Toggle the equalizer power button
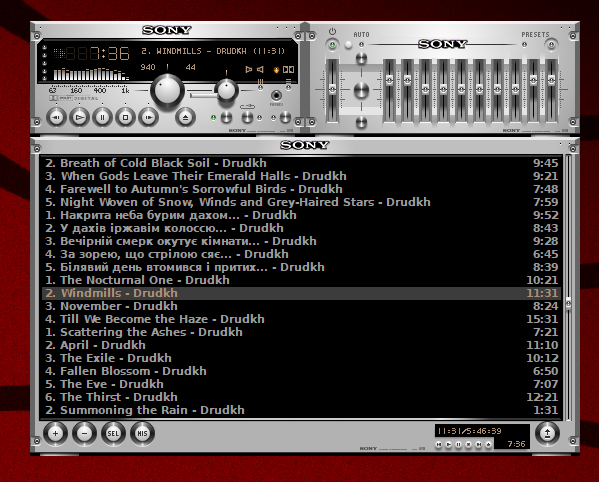The image size is (599, 482). [332, 45]
